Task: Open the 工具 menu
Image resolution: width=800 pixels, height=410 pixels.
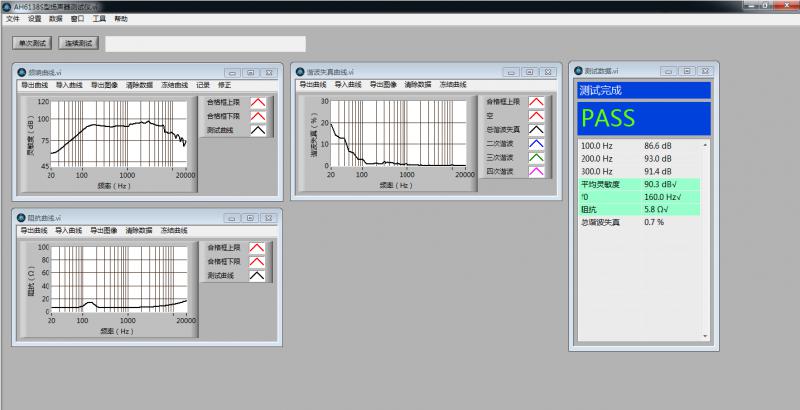Action: click(99, 19)
